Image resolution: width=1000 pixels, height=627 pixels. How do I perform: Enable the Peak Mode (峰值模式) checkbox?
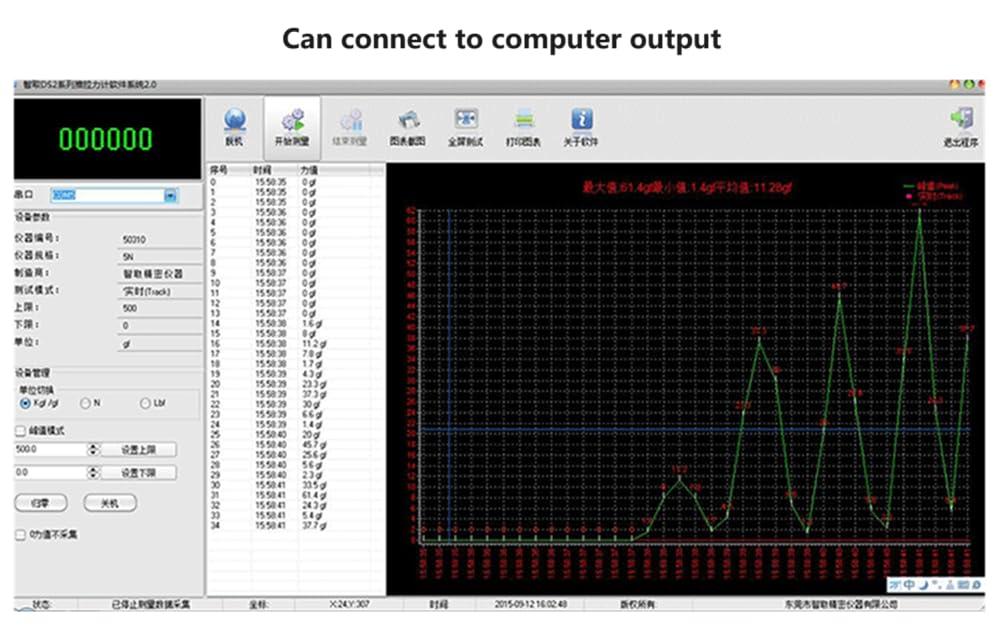click(21, 431)
